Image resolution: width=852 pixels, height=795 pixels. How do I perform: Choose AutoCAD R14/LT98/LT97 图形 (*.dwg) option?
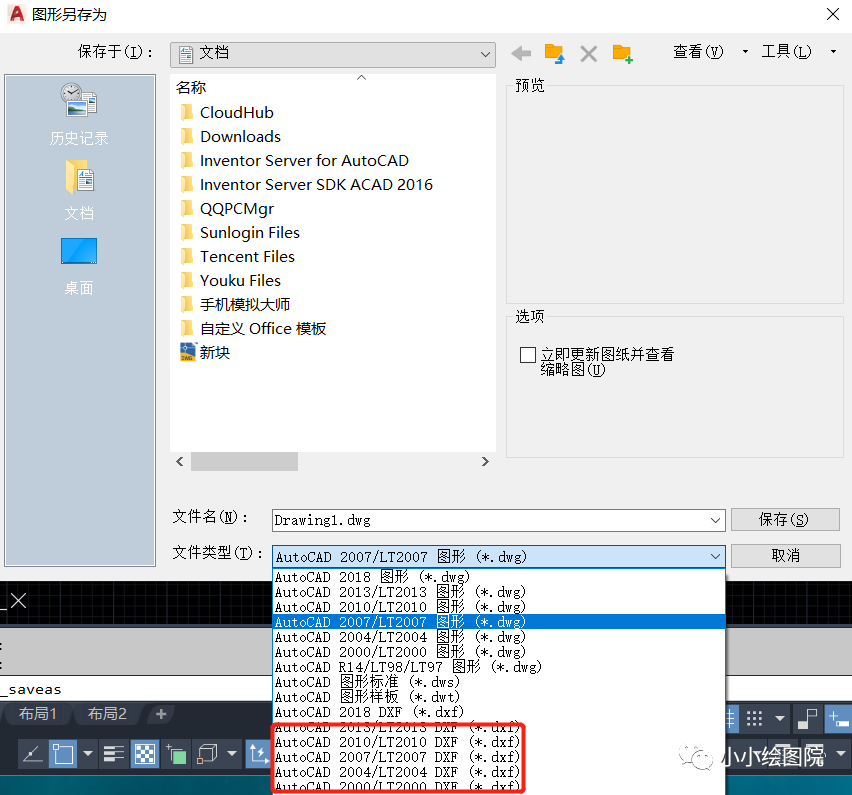click(x=498, y=667)
